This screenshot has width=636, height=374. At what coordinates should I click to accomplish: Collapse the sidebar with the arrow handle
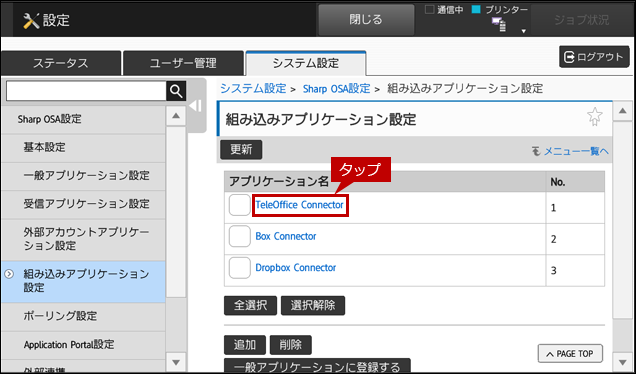coord(196,106)
